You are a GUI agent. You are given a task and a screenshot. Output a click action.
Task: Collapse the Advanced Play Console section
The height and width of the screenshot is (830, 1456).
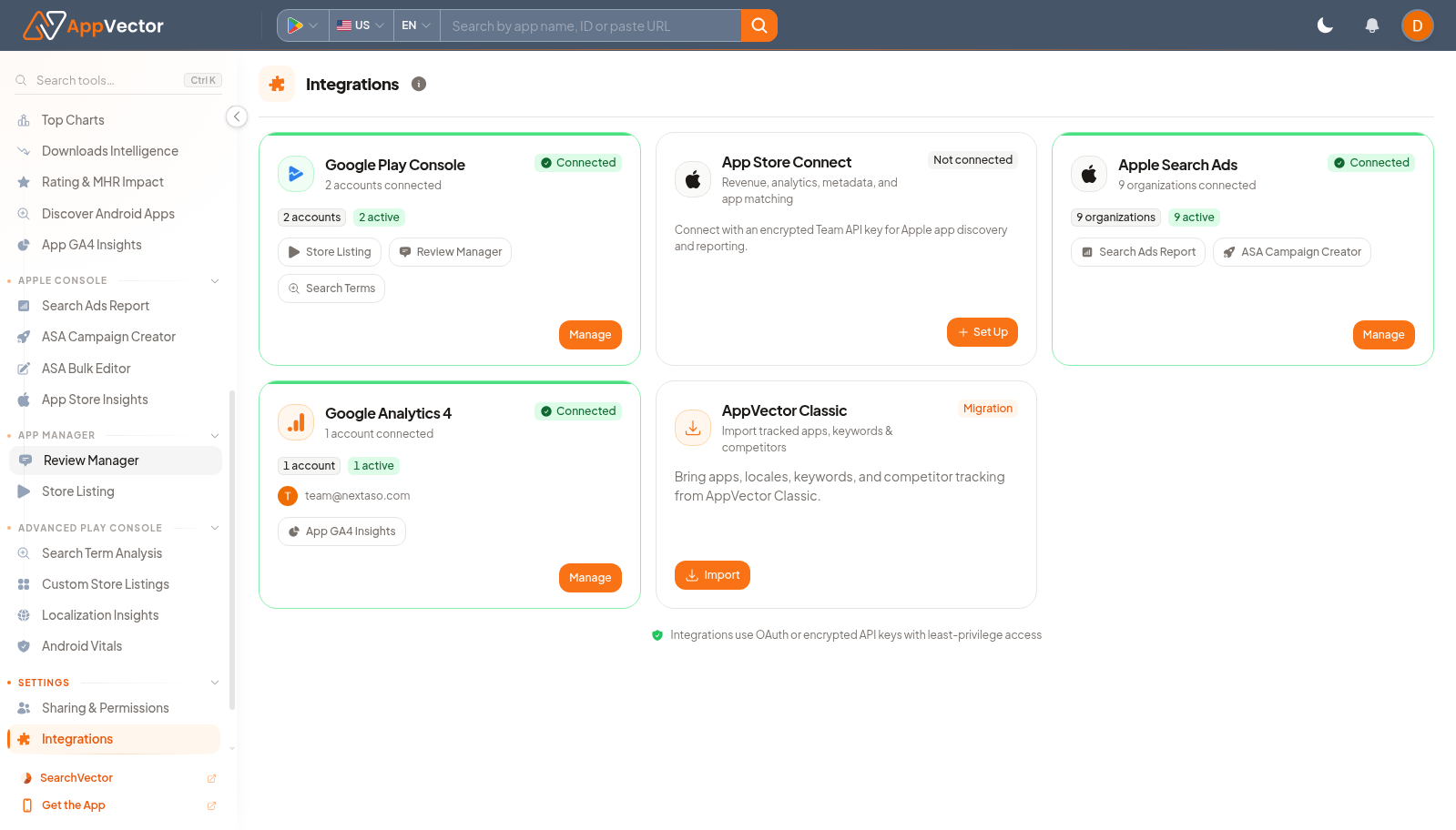coord(215,528)
